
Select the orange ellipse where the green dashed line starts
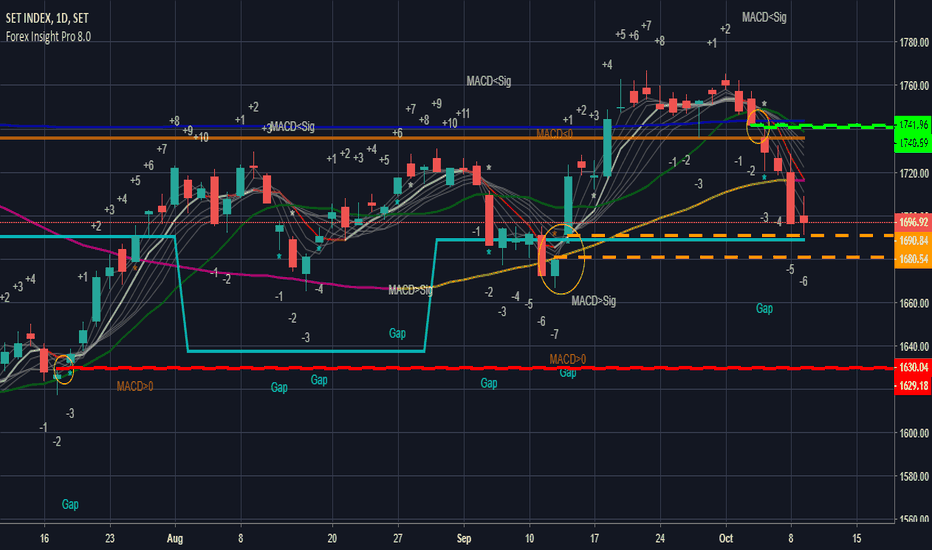758,125
